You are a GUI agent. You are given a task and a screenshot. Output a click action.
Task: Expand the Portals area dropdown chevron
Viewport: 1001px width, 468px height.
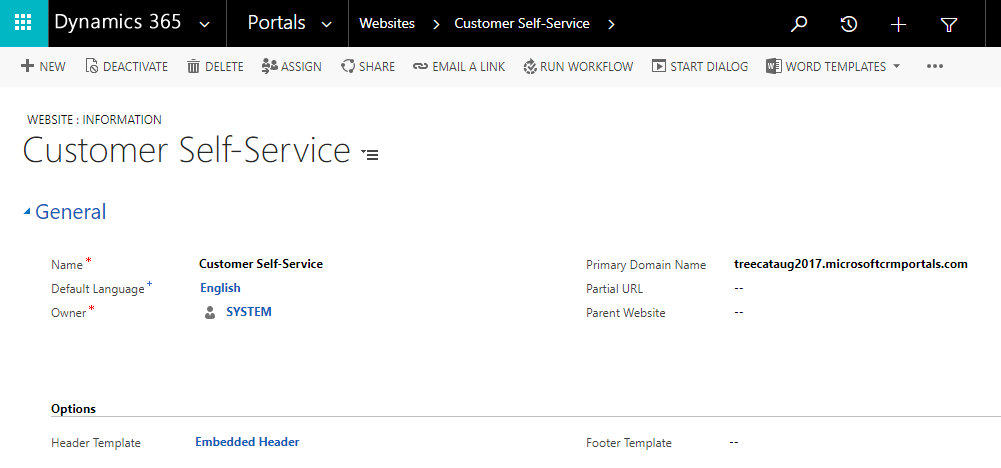tap(326, 25)
